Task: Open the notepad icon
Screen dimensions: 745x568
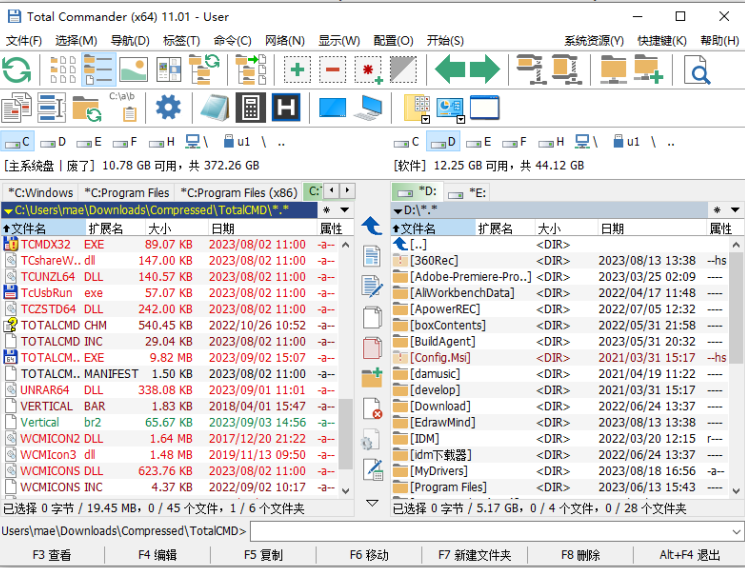Action: 215,107
